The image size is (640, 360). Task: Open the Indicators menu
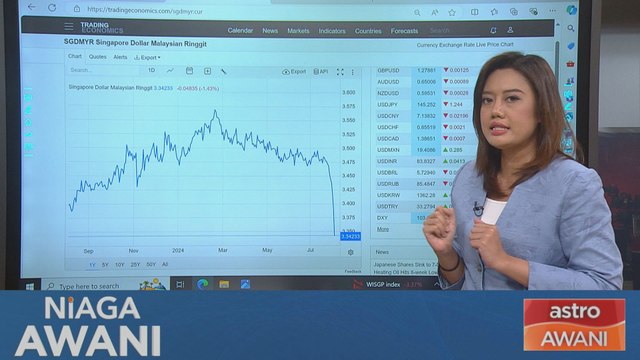(x=332, y=31)
